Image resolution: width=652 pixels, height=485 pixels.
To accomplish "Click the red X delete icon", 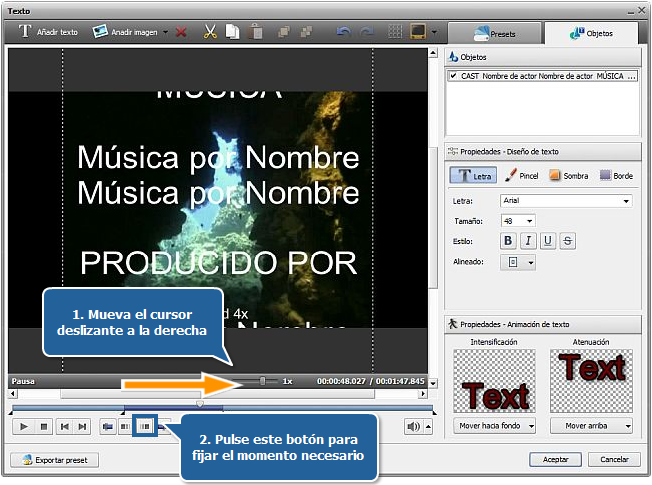I will point(181,32).
